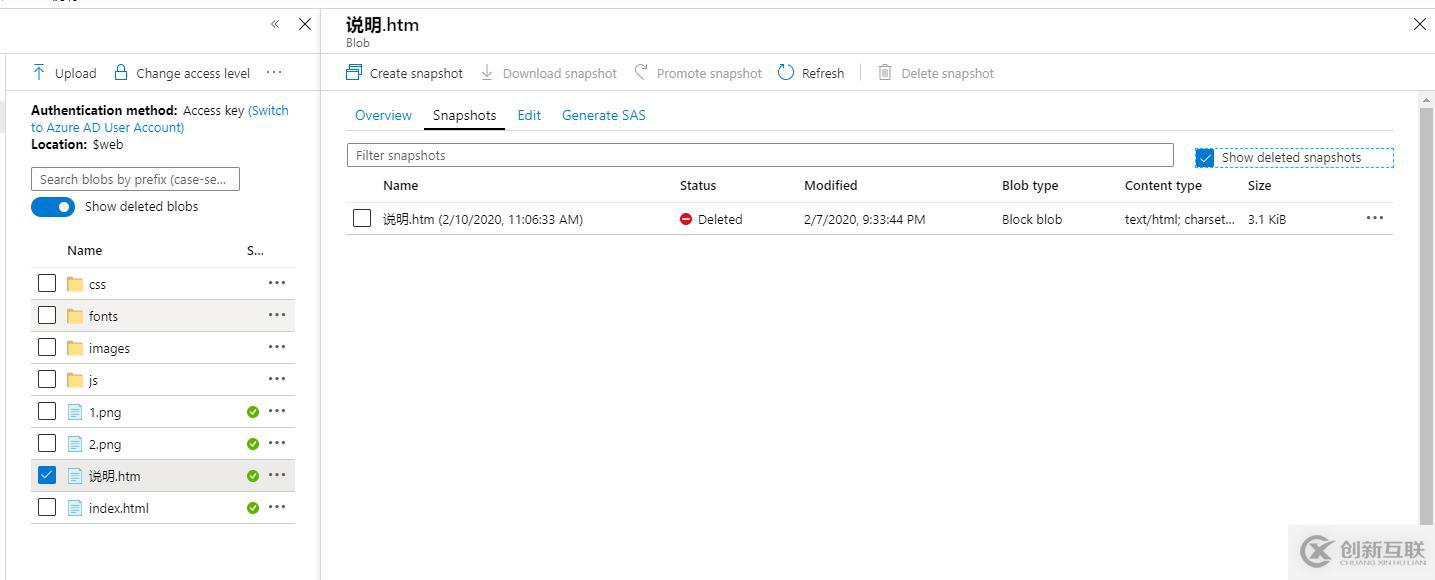The width and height of the screenshot is (1435, 580).
Task: Check the index.html checkbox
Action: pos(47,507)
